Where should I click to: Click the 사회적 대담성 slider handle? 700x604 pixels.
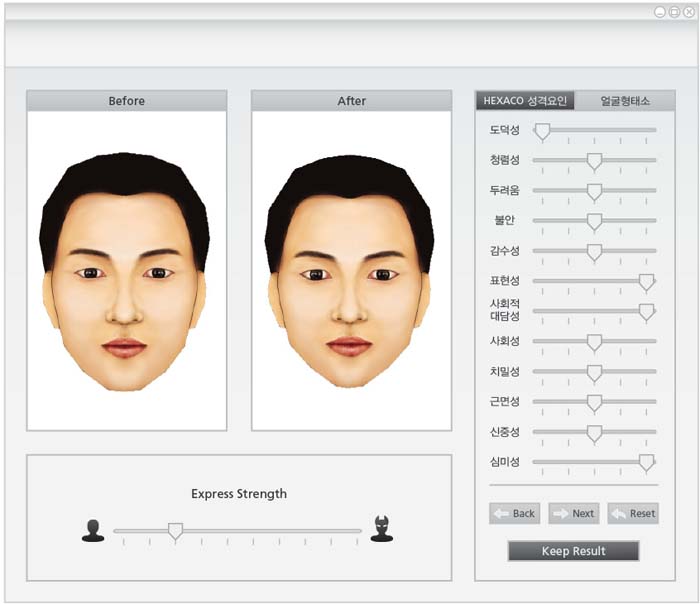(x=646, y=313)
